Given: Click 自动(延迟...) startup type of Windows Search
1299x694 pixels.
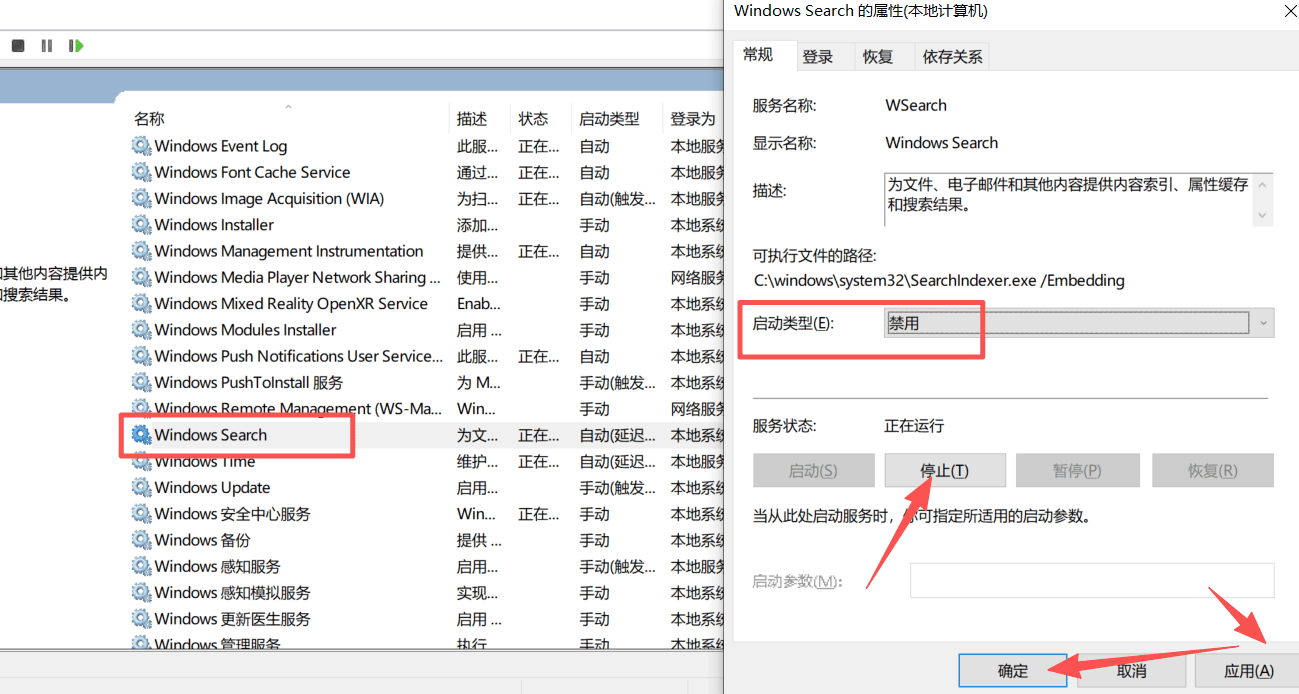Looking at the screenshot, I should tap(618, 435).
